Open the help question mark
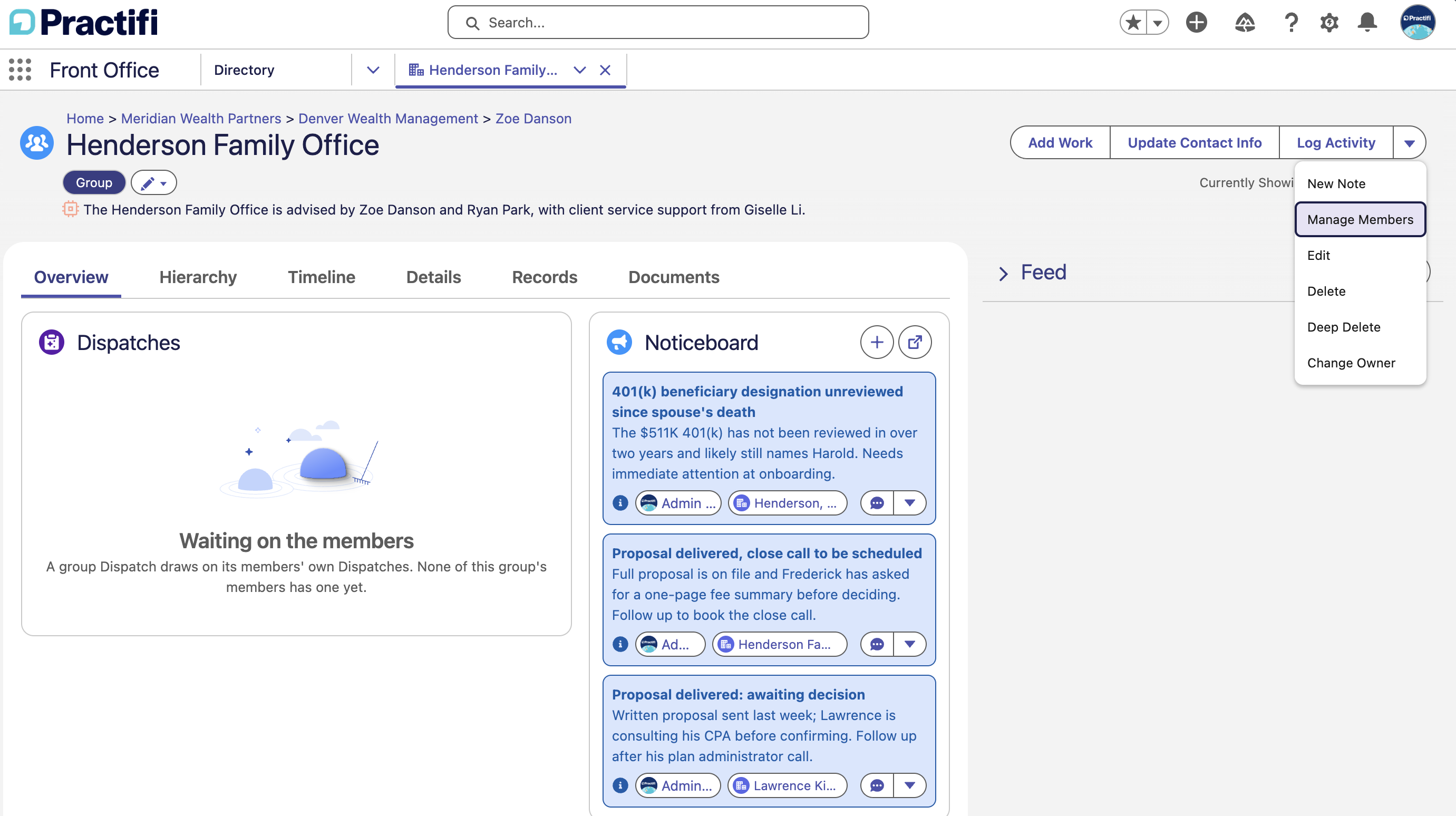 click(x=1291, y=23)
